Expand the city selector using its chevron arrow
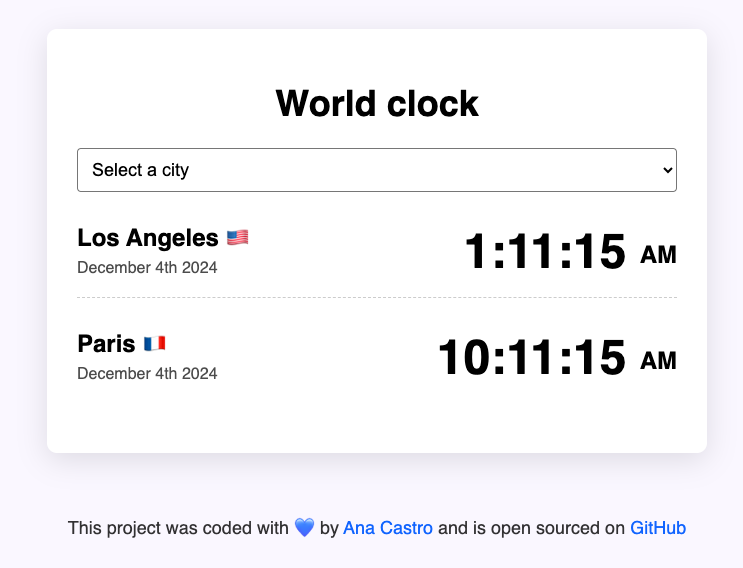The height and width of the screenshot is (568, 743). click(x=668, y=170)
